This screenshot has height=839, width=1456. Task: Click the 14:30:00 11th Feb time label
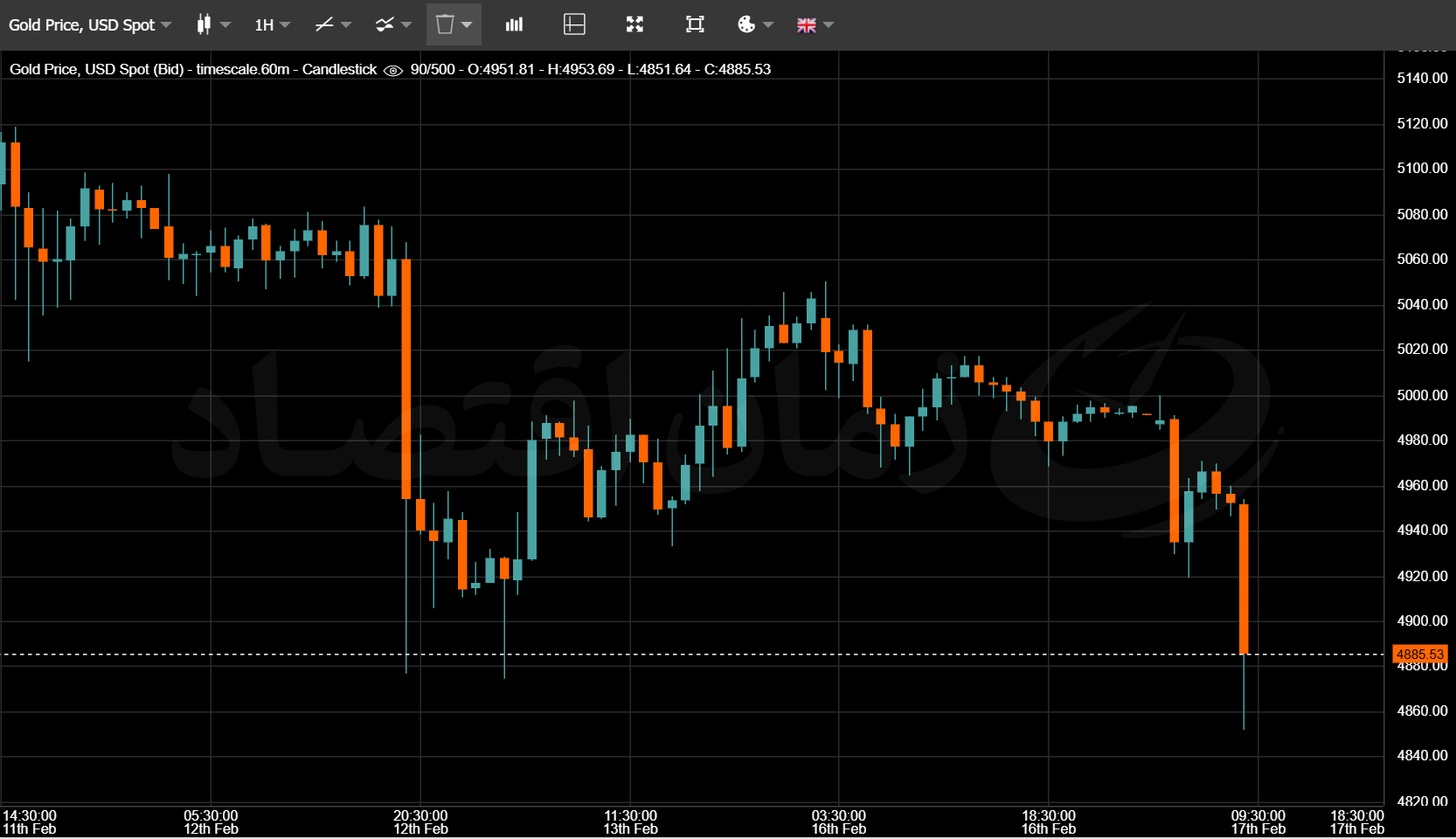point(29,822)
